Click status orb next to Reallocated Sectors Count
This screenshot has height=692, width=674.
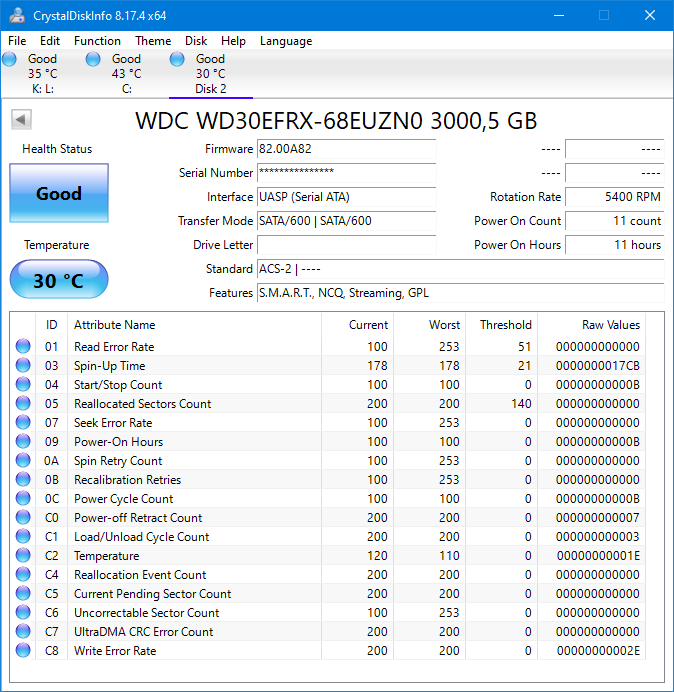click(23, 404)
